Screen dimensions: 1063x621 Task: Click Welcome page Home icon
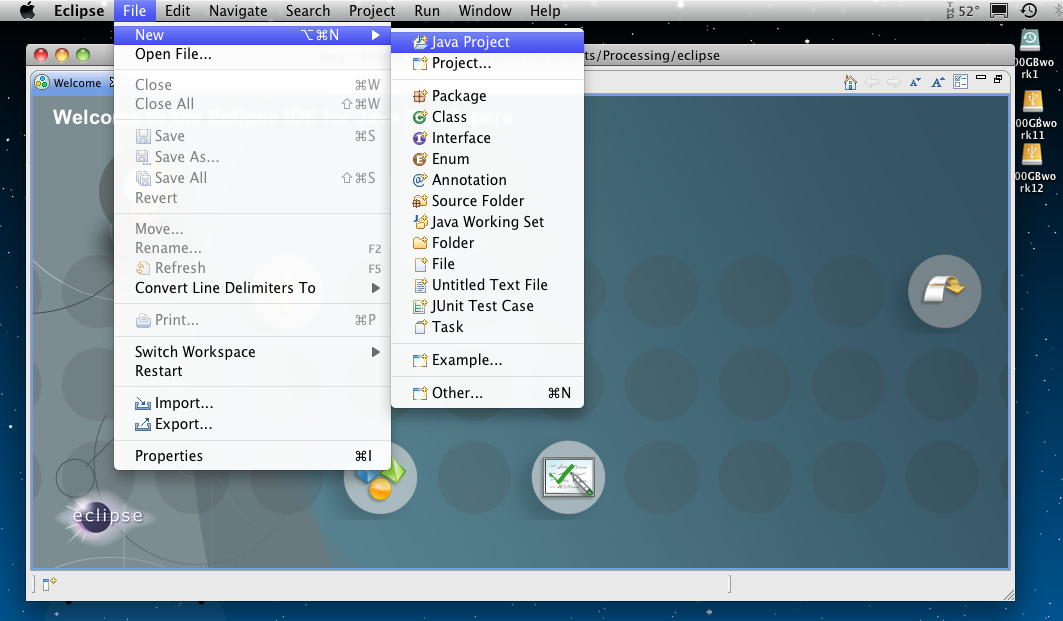pyautogui.click(x=850, y=83)
